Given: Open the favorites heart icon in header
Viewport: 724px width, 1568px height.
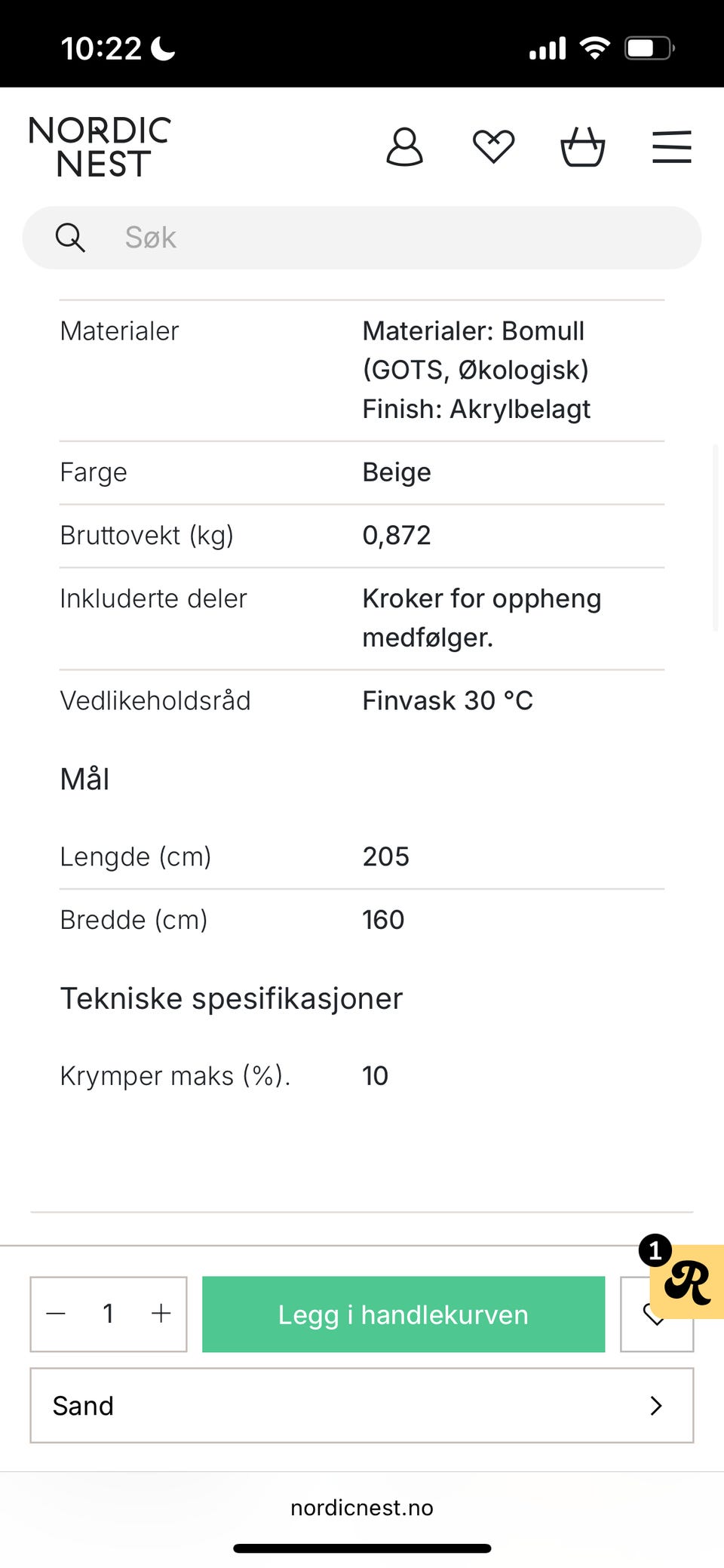Looking at the screenshot, I should coord(493,146).
